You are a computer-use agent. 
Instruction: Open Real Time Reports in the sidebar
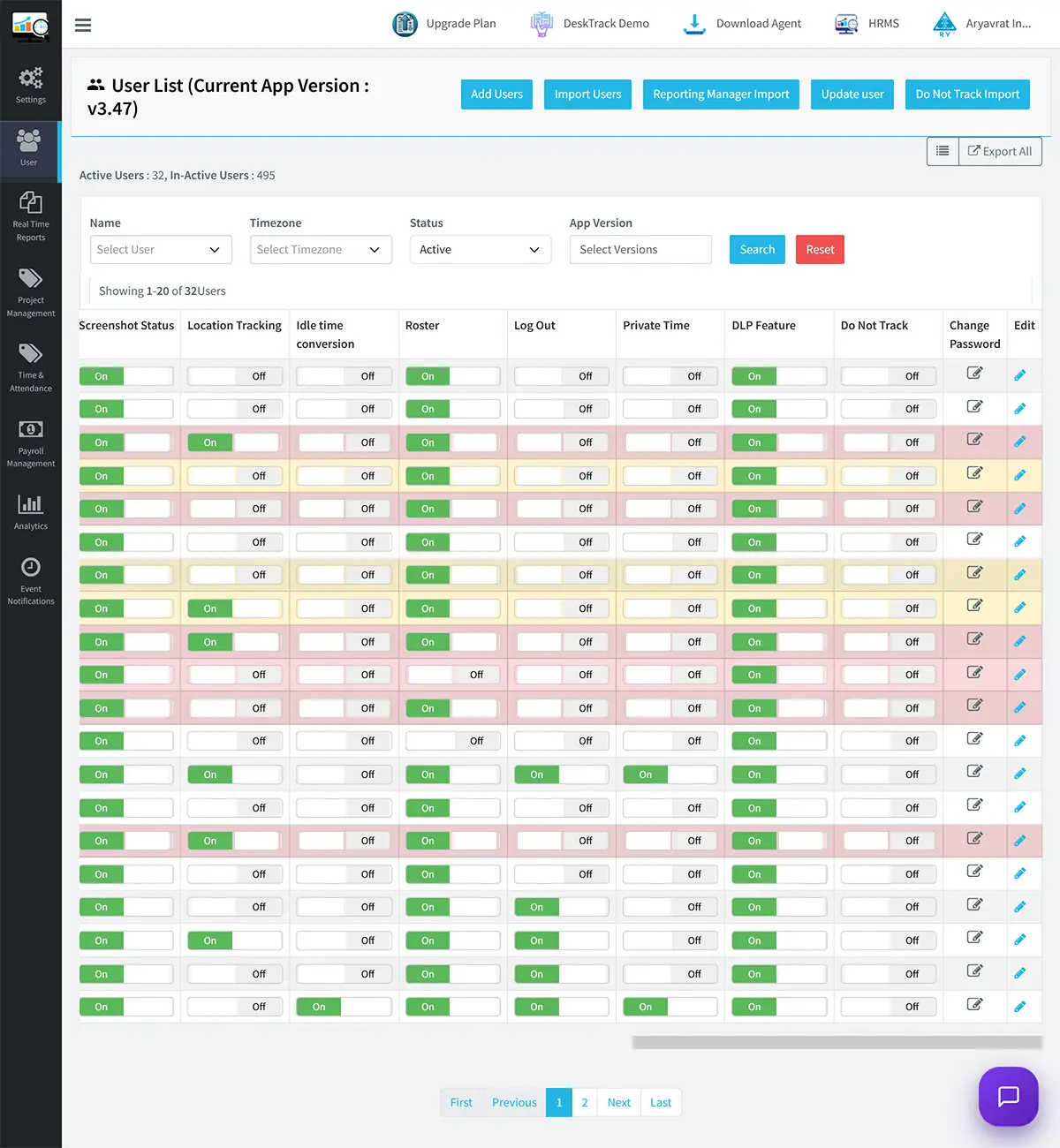(x=31, y=216)
